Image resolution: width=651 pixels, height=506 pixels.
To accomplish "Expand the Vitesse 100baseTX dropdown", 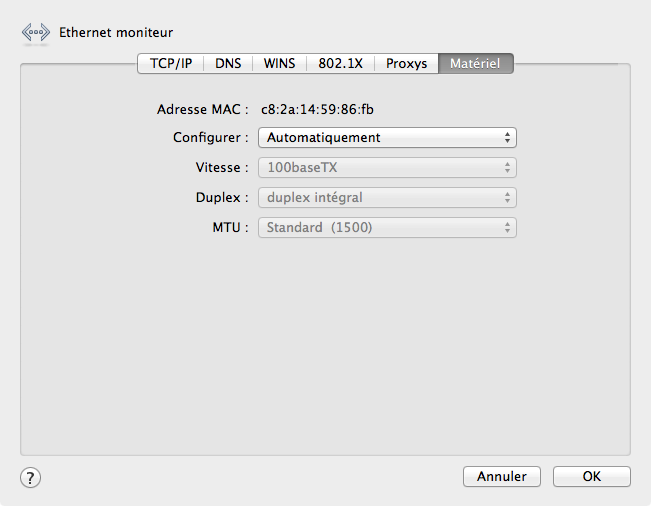I will click(387, 168).
